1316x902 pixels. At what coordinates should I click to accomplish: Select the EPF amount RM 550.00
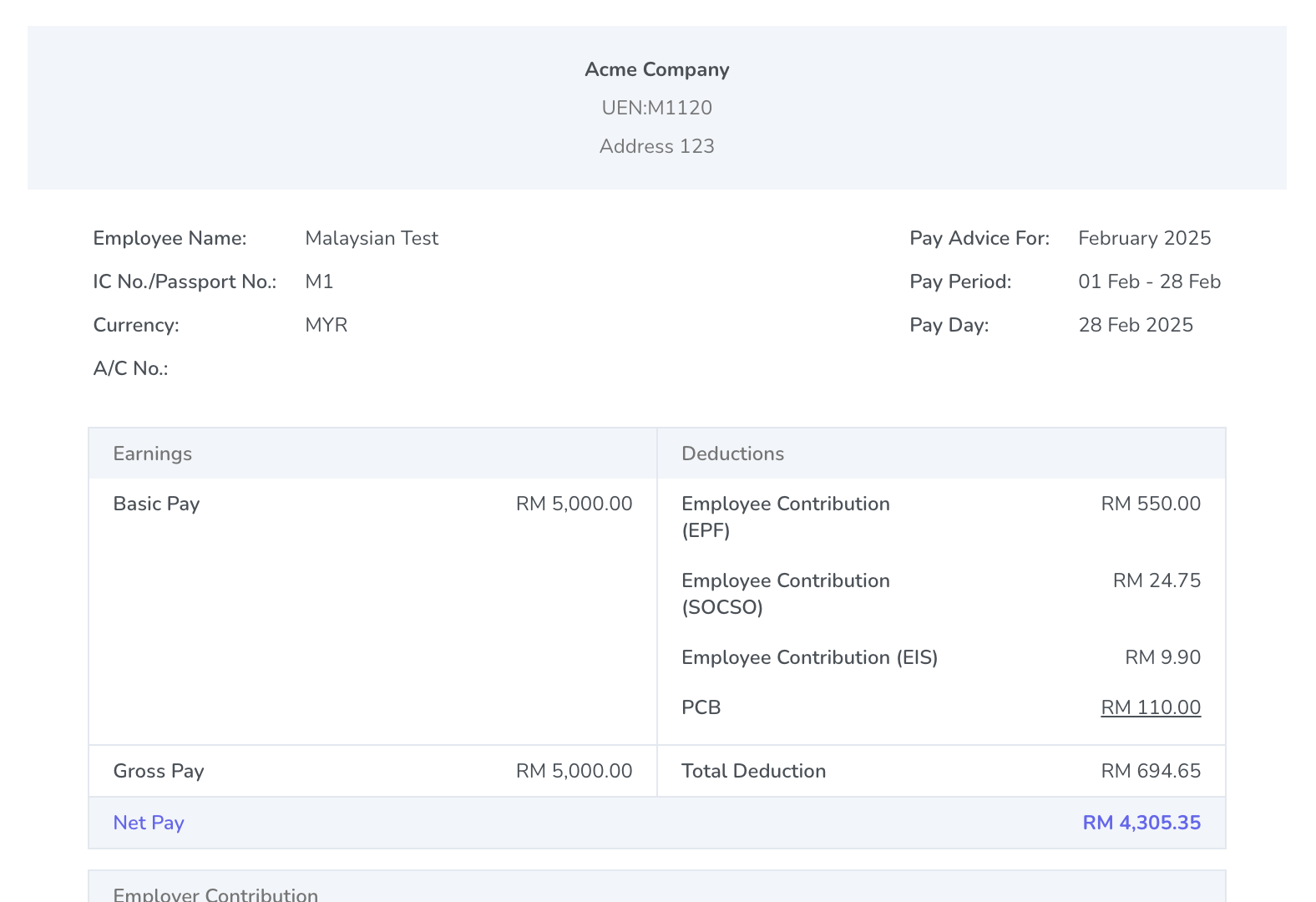click(1151, 504)
